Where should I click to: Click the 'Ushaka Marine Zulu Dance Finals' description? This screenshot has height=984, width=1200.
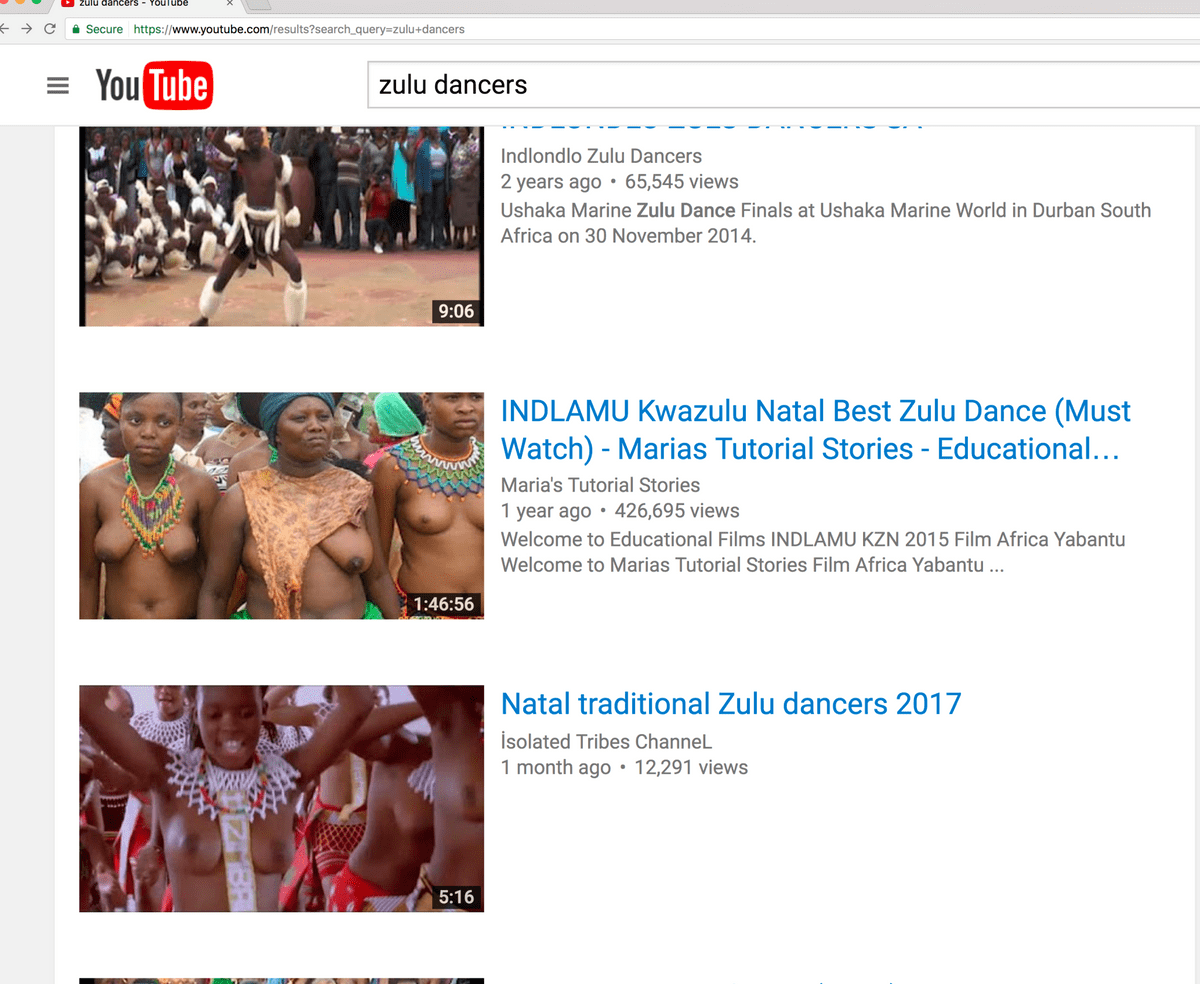(x=826, y=223)
